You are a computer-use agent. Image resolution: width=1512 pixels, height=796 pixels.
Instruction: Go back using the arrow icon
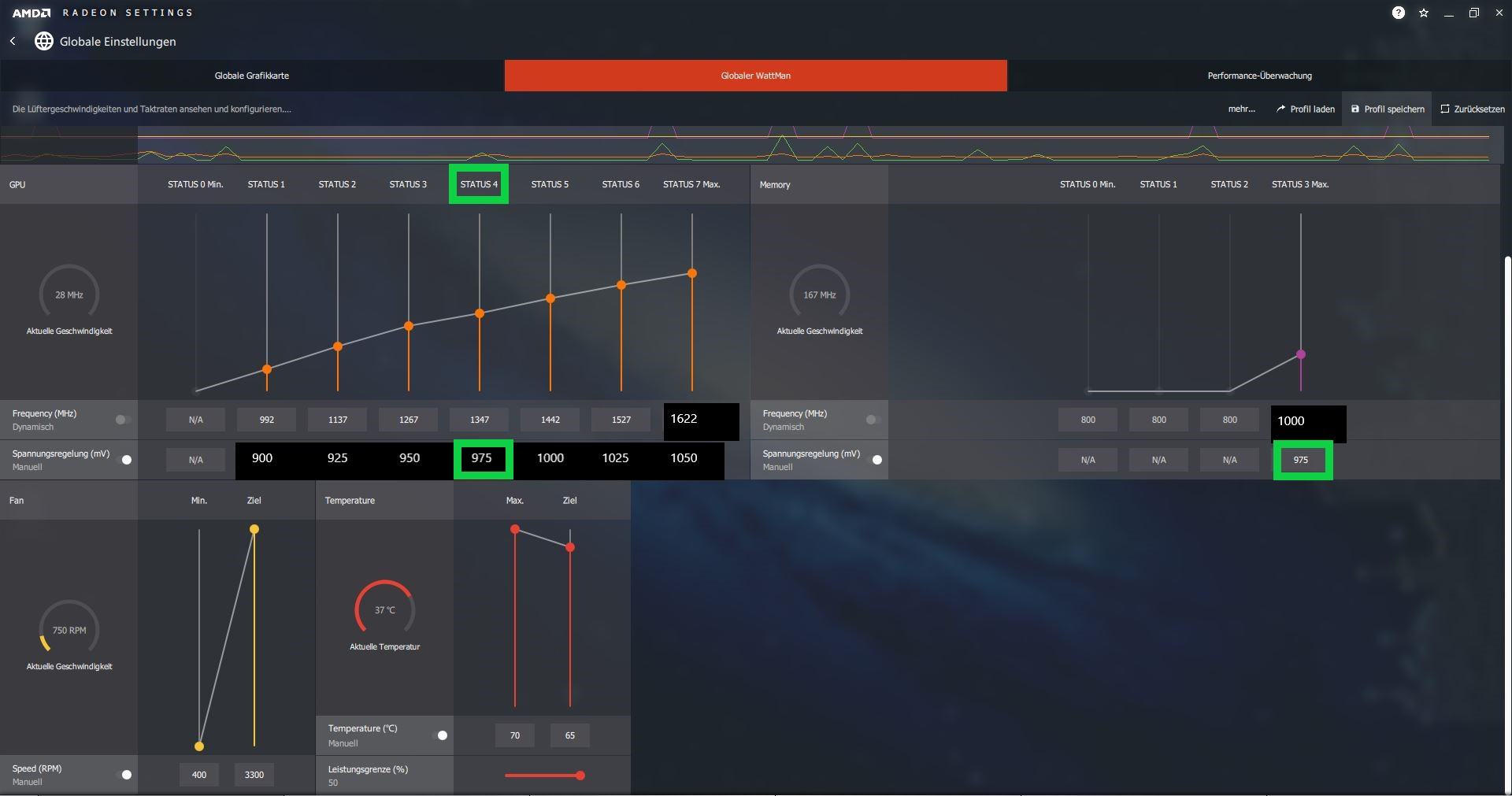13,41
